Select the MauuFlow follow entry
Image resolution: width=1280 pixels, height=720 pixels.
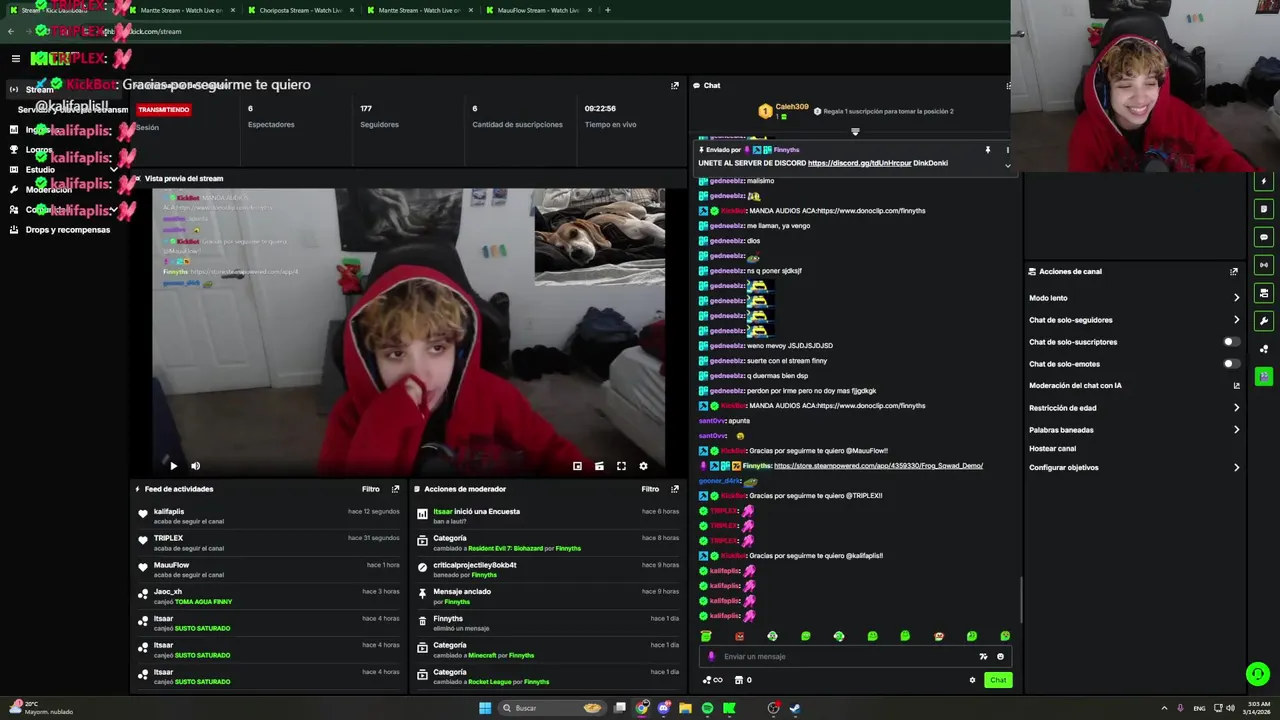tap(268, 570)
